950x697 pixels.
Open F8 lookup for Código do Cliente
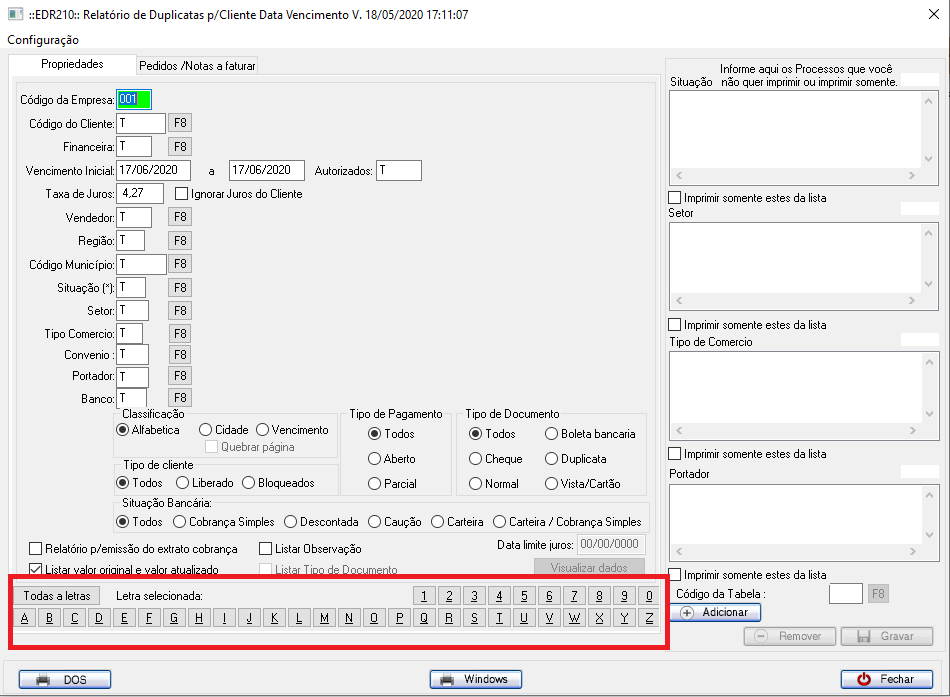pos(180,123)
